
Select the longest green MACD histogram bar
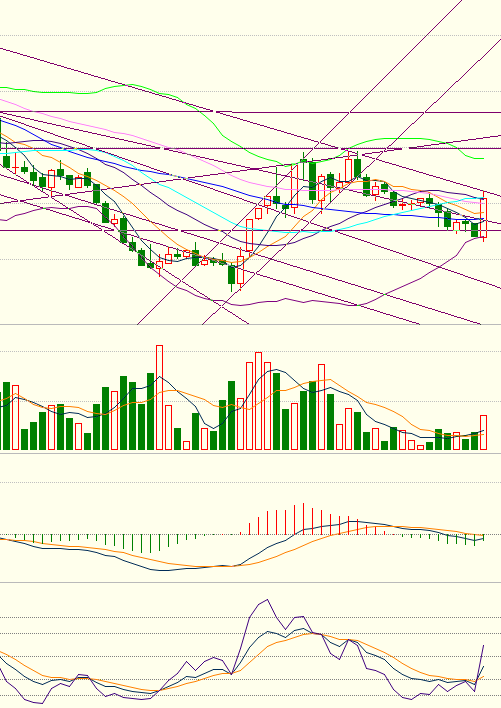coord(141,544)
